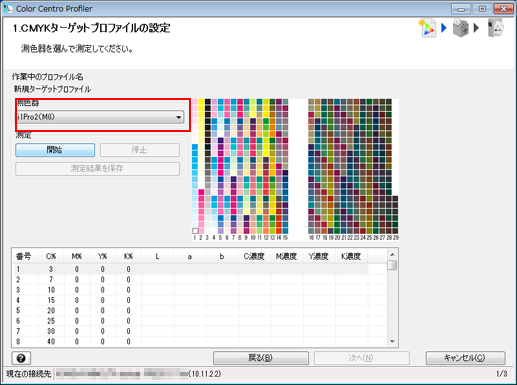Click the scroll-up arrow of the table
517x385 pixels.
coord(392,255)
